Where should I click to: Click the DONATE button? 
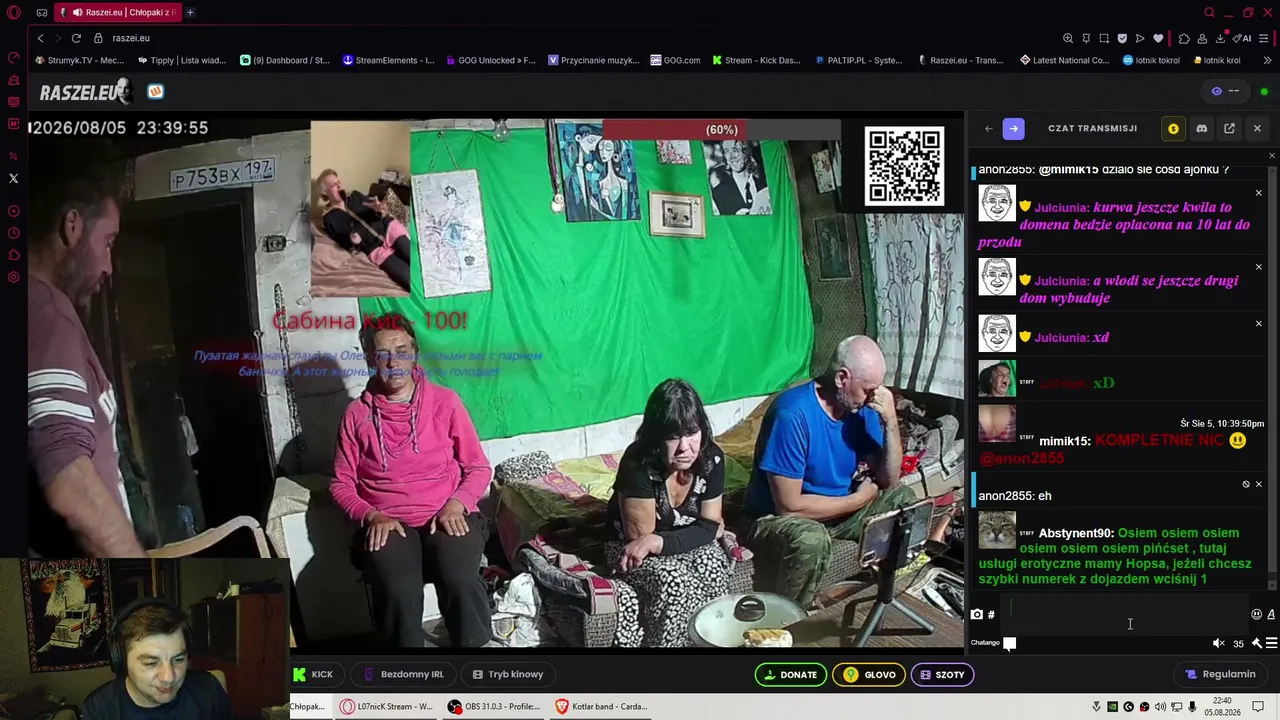(x=790, y=674)
